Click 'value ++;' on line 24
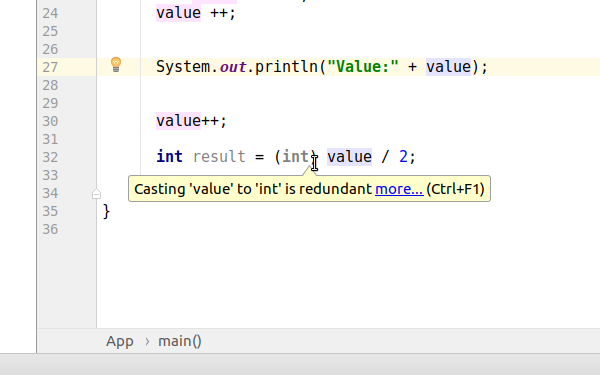Viewport: 600px width, 375px height. [x=196, y=13]
